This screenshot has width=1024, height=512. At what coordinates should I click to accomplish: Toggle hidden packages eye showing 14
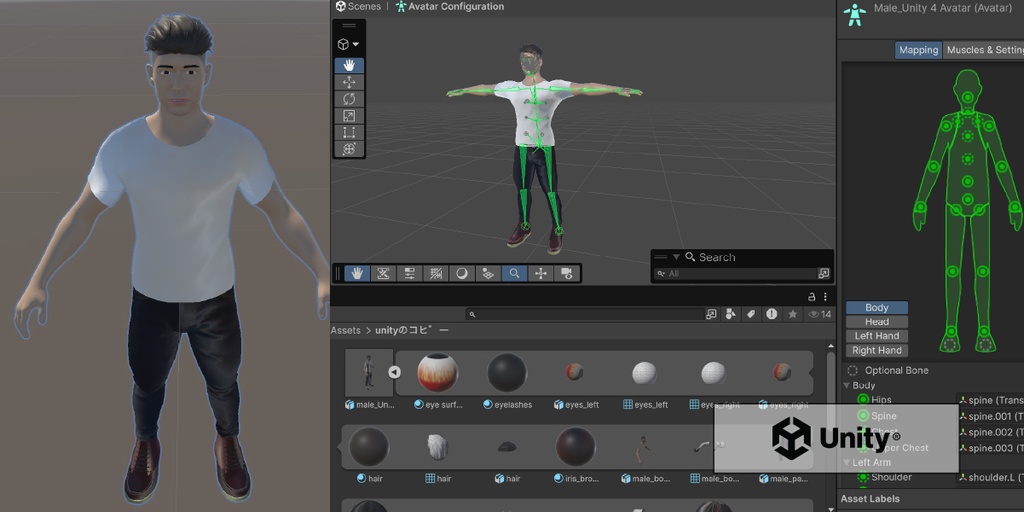(x=820, y=314)
